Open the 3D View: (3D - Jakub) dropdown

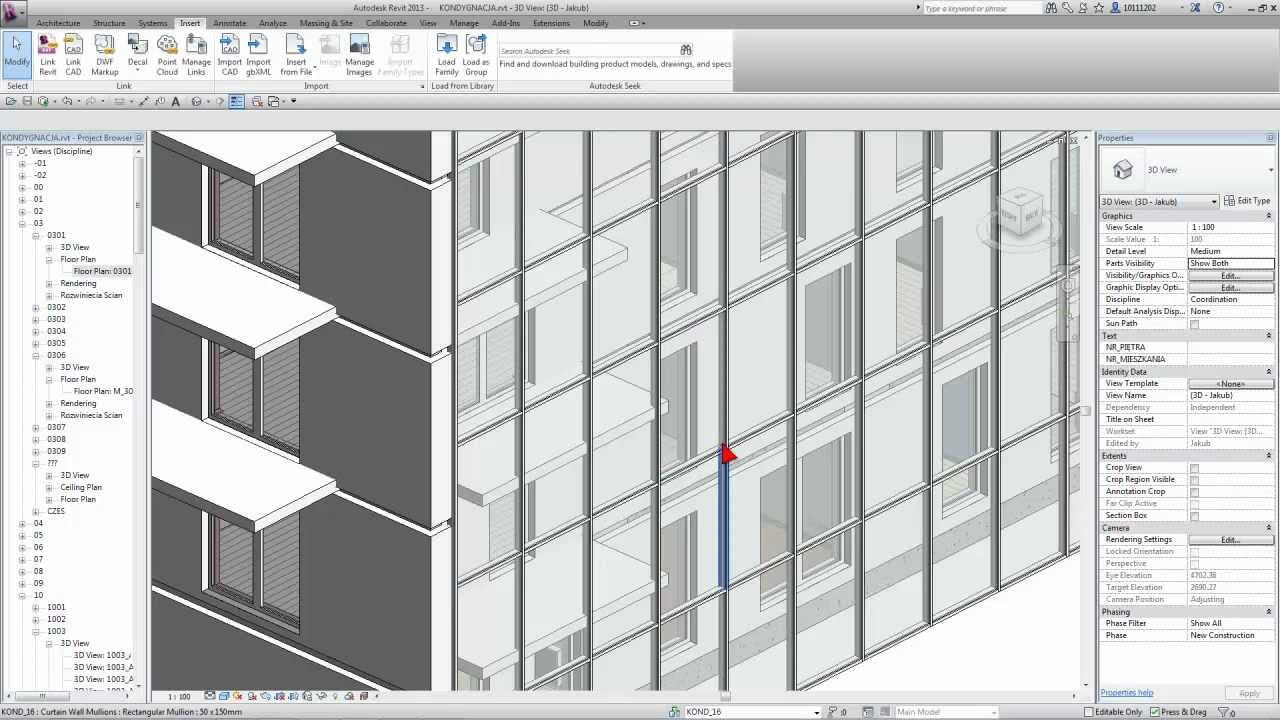click(1214, 202)
